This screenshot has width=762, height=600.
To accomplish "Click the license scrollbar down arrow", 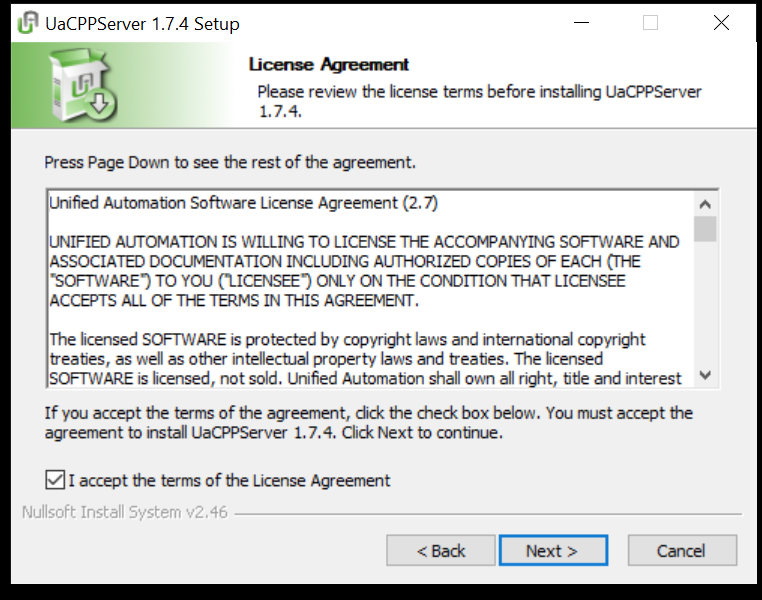I will tap(705, 375).
